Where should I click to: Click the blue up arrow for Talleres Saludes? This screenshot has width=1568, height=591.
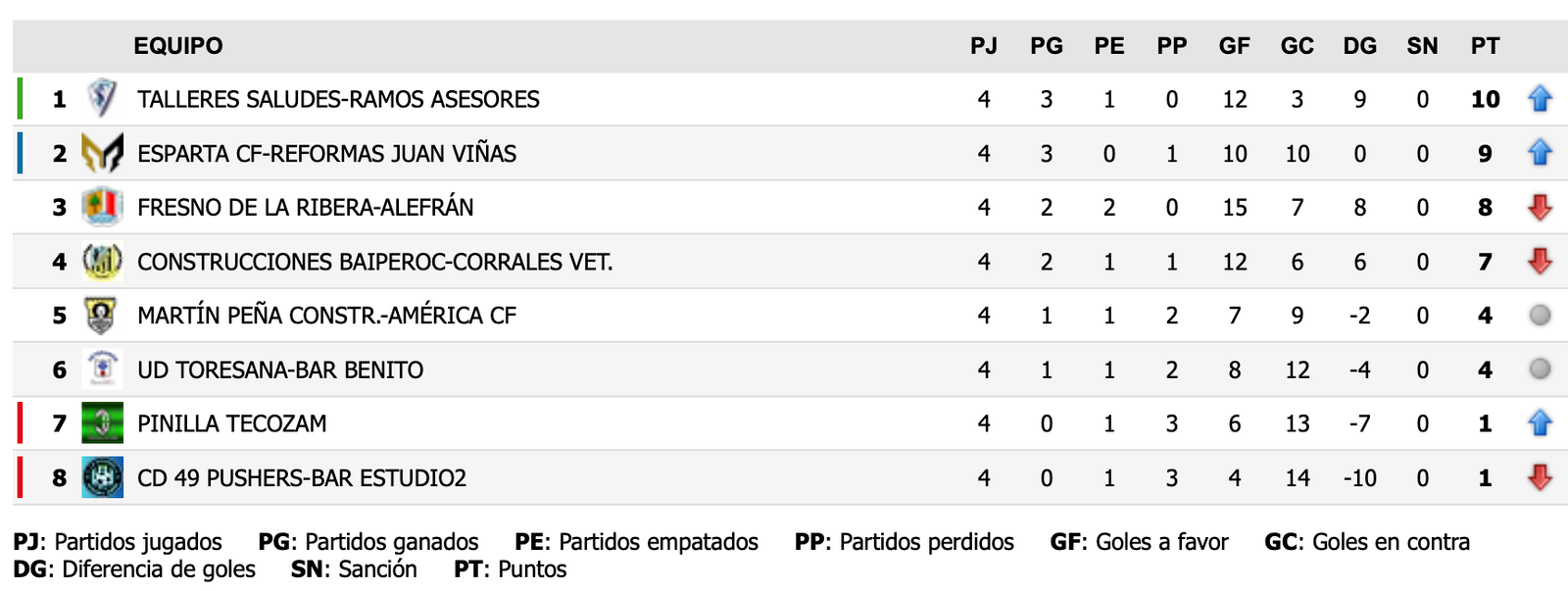point(1540,99)
